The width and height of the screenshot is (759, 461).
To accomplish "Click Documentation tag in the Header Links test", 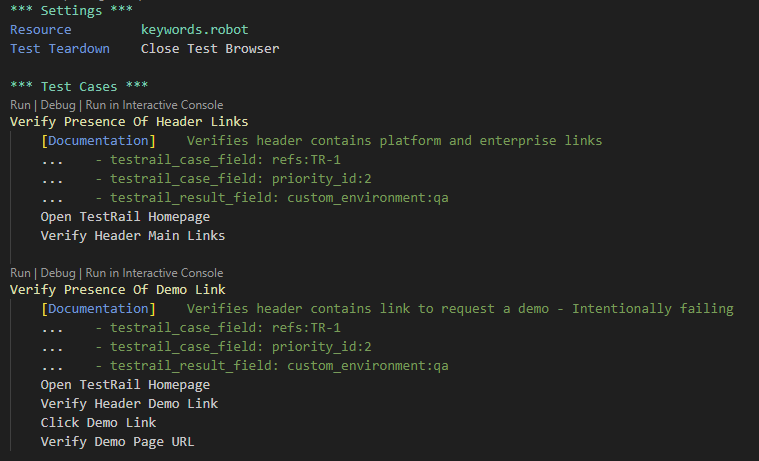I will pos(98,141).
